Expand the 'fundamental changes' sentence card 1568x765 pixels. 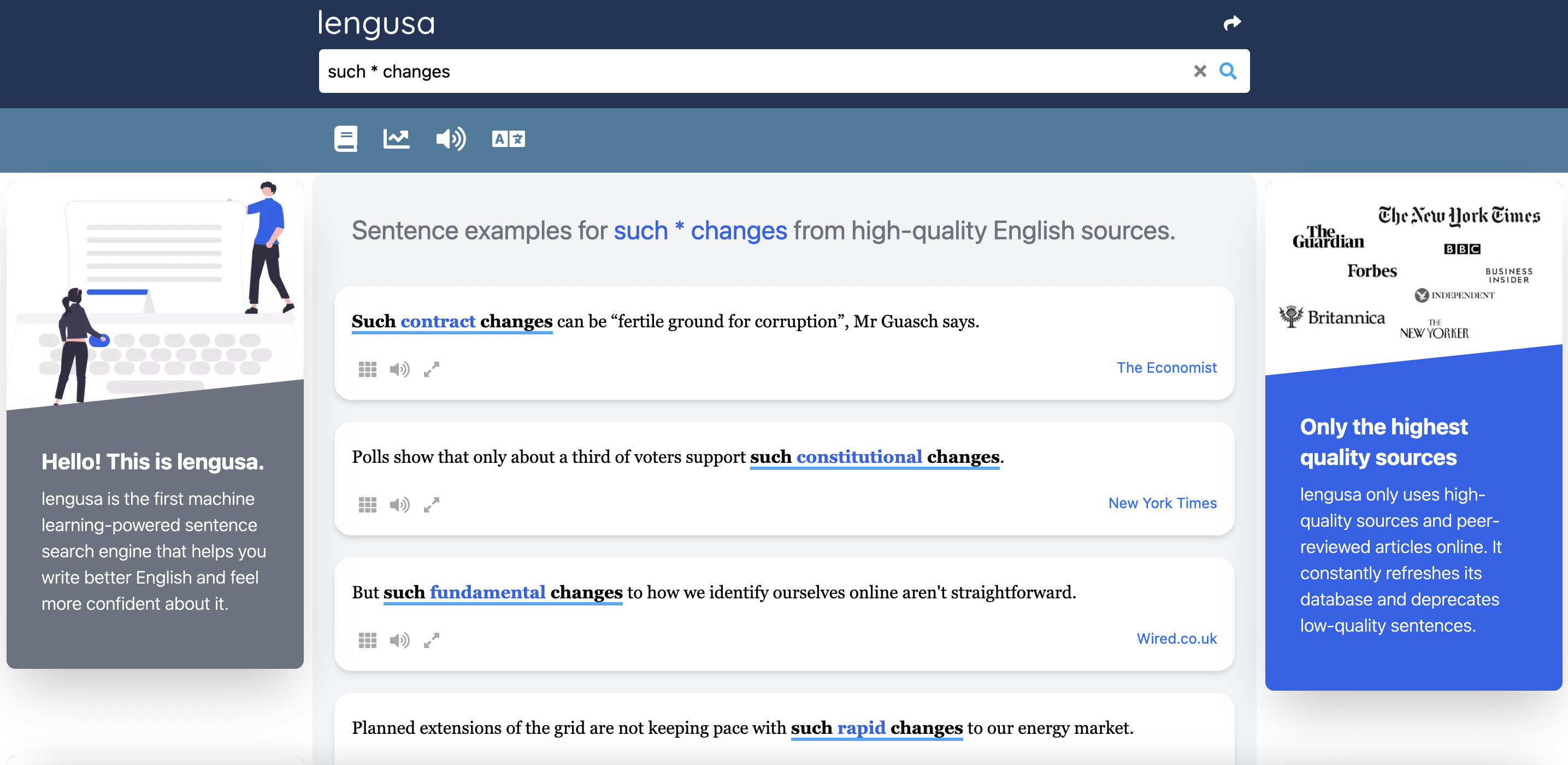[x=432, y=640]
